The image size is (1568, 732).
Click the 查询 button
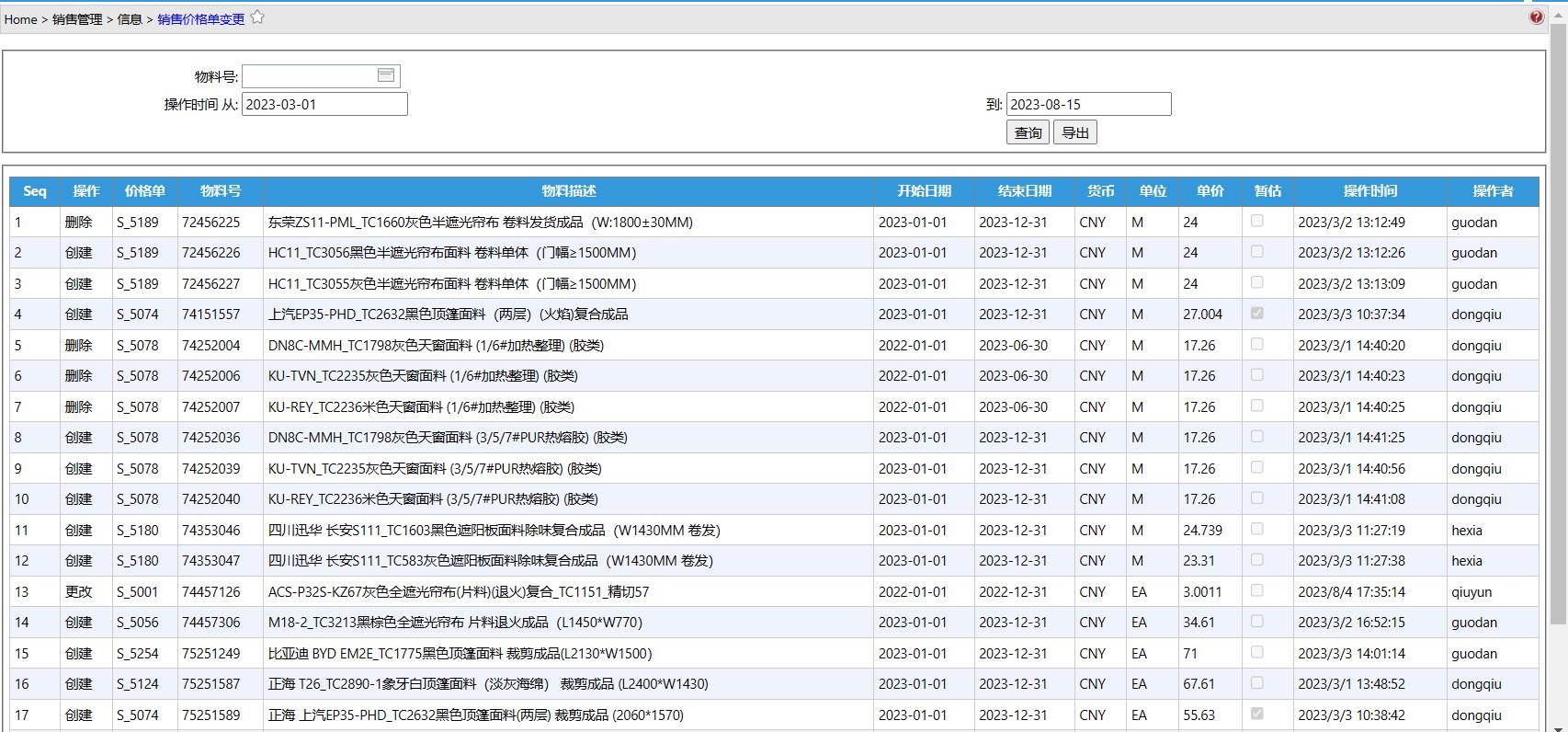point(1028,132)
